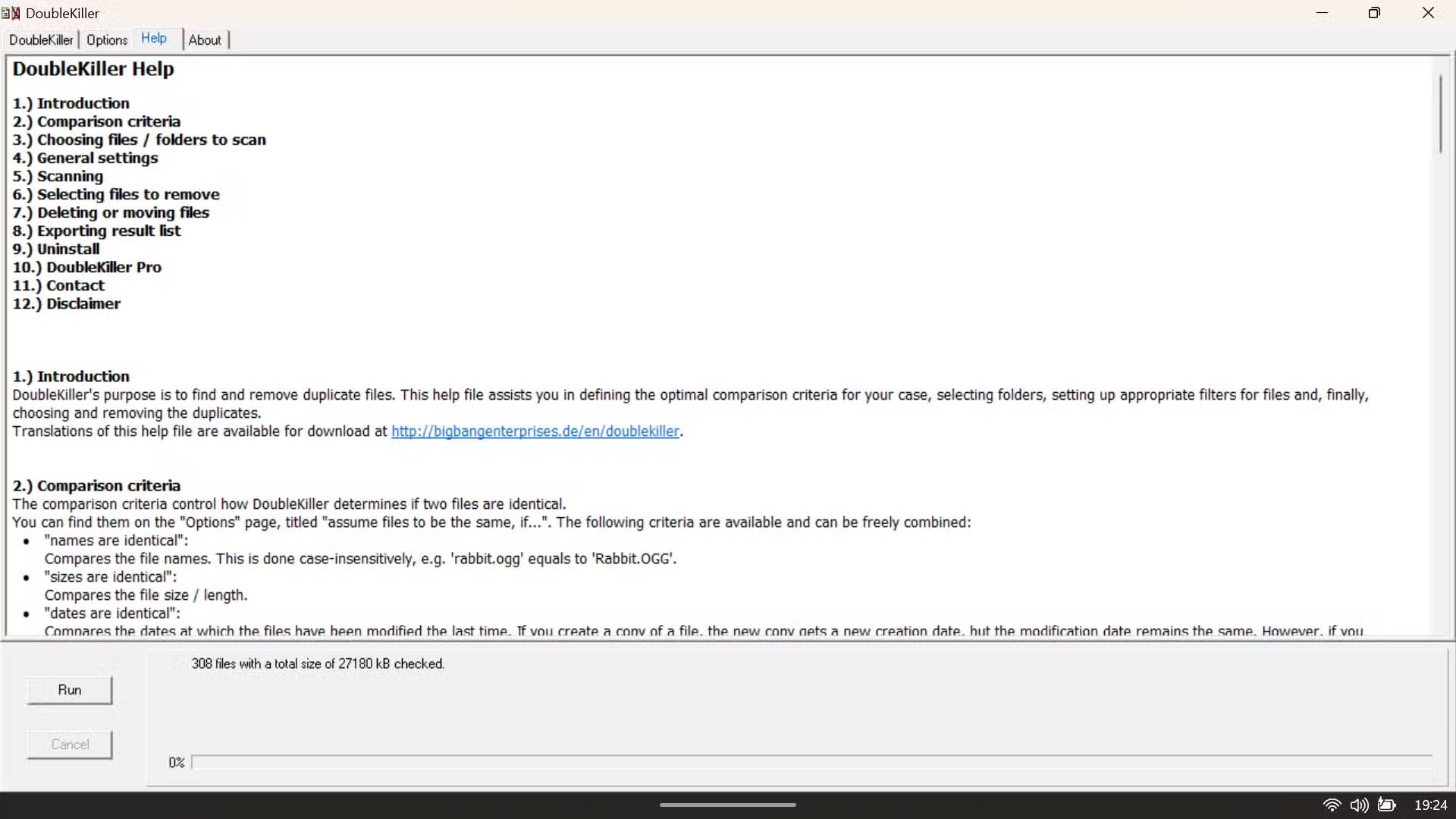The image size is (1456, 819).
Task: Click the Wi-Fi icon in system tray
Action: click(1332, 805)
